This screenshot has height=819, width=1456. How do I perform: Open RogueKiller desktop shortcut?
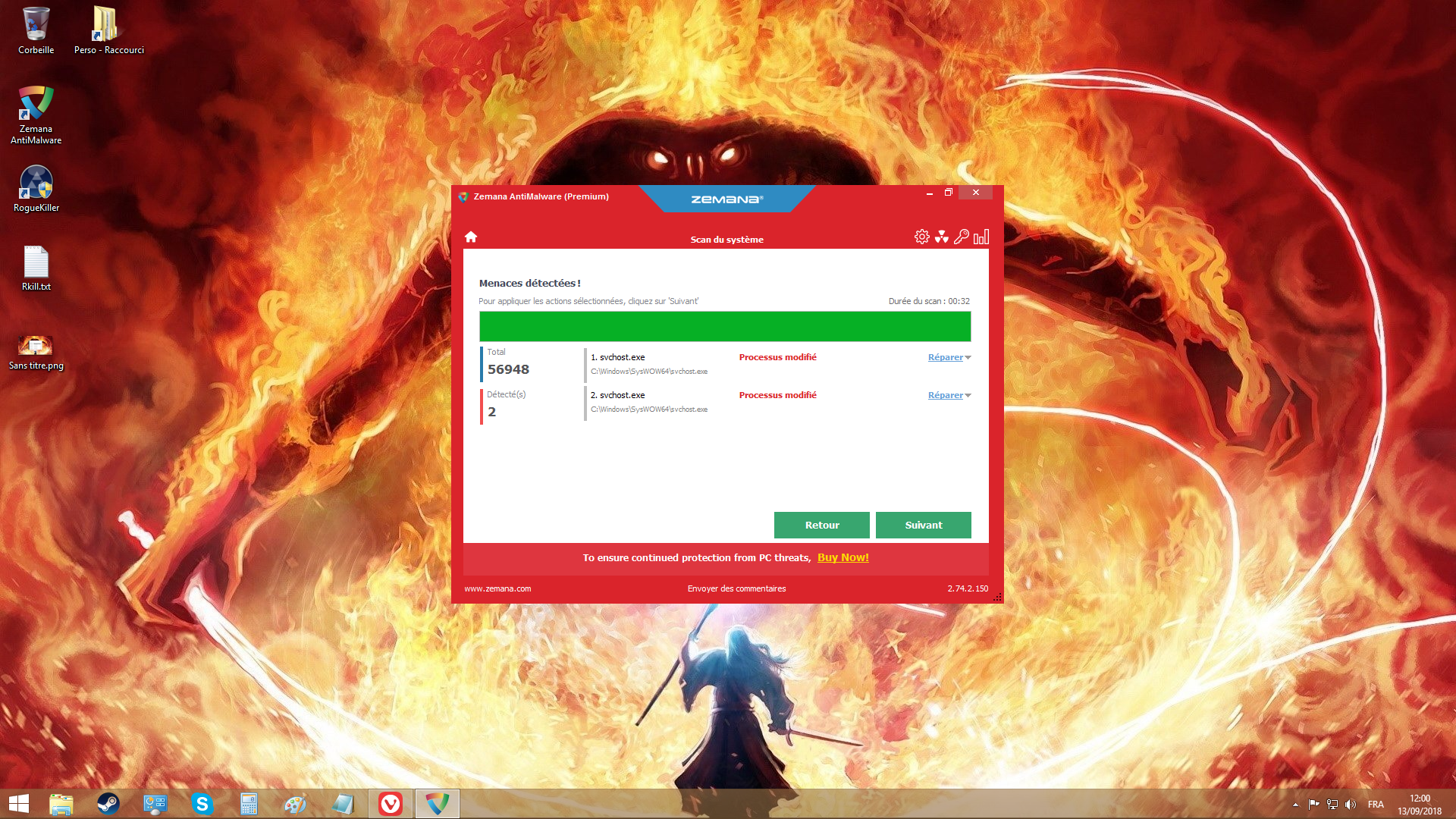tap(36, 189)
